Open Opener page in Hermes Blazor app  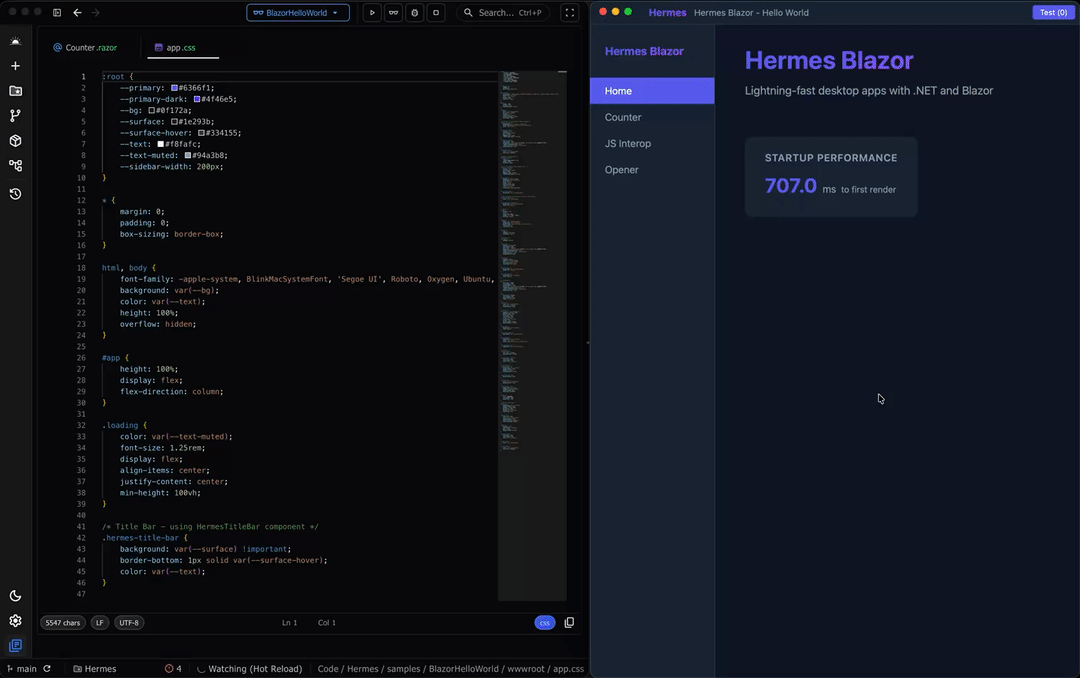pyautogui.click(x=652, y=170)
